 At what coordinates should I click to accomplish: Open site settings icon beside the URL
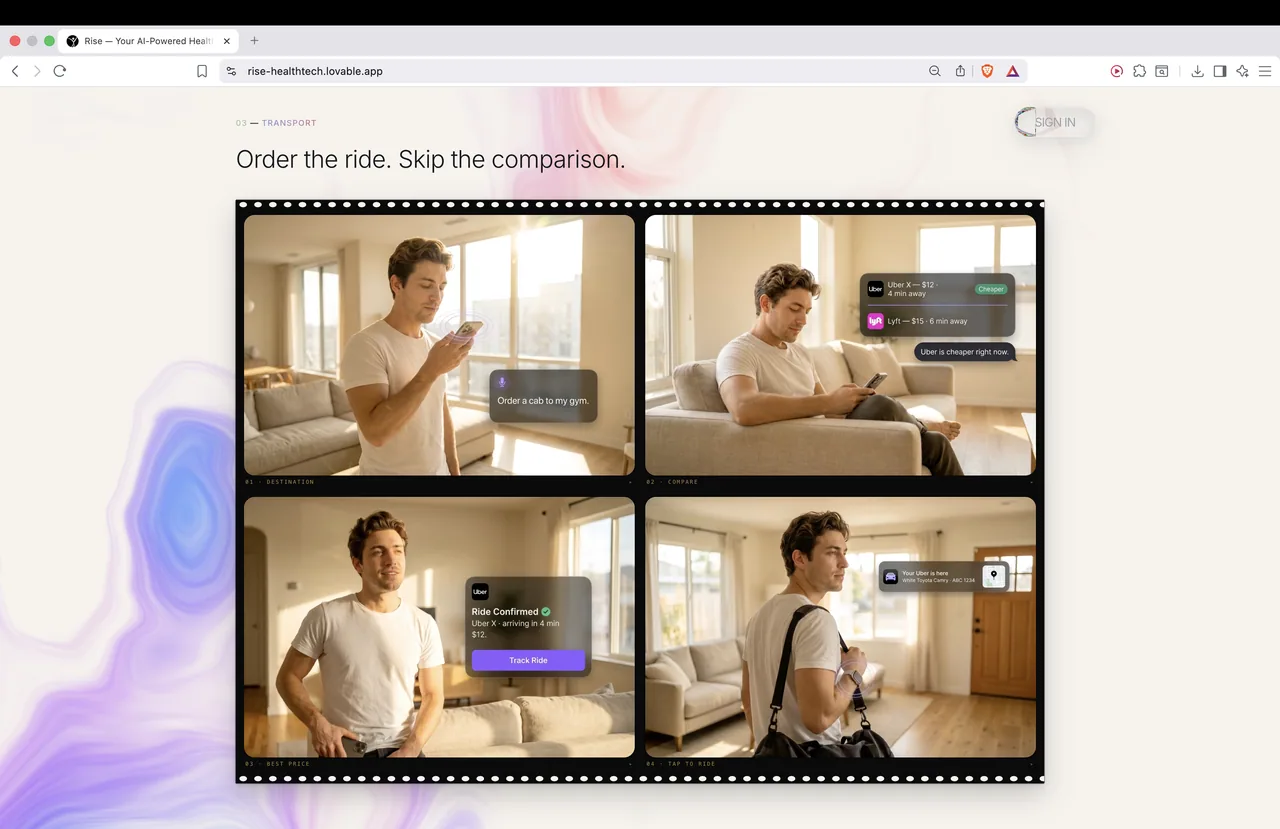point(231,71)
